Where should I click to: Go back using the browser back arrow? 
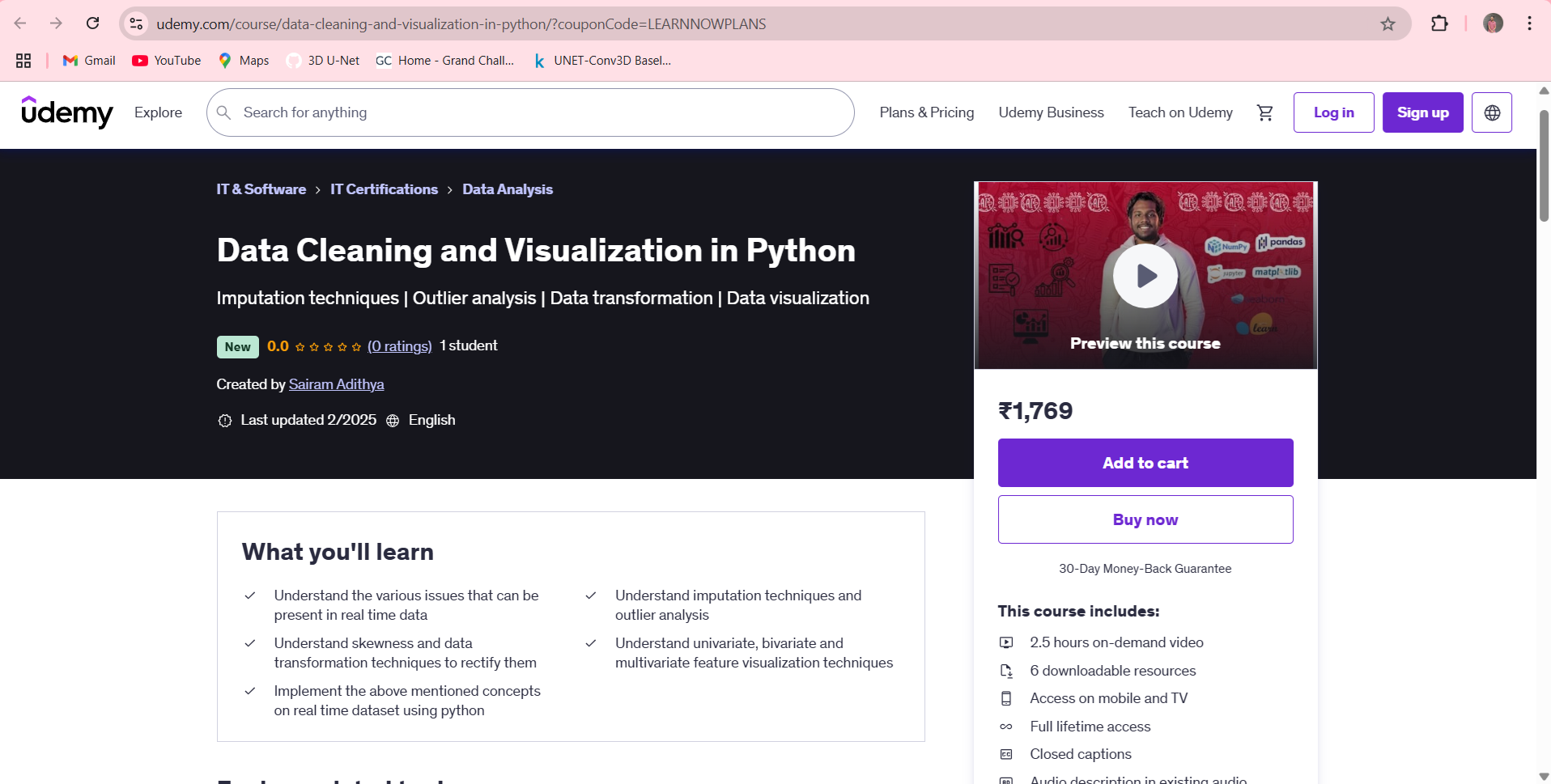point(20,23)
